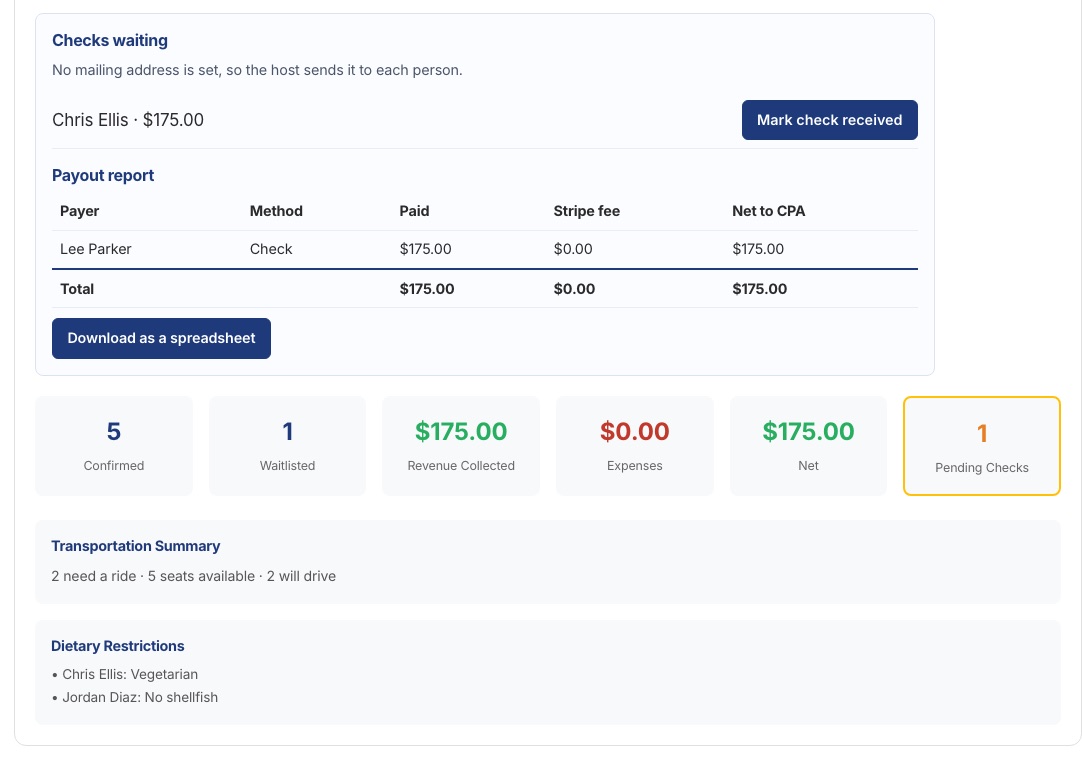Click the Net to CPA column header
1082x767 pixels.
point(769,211)
